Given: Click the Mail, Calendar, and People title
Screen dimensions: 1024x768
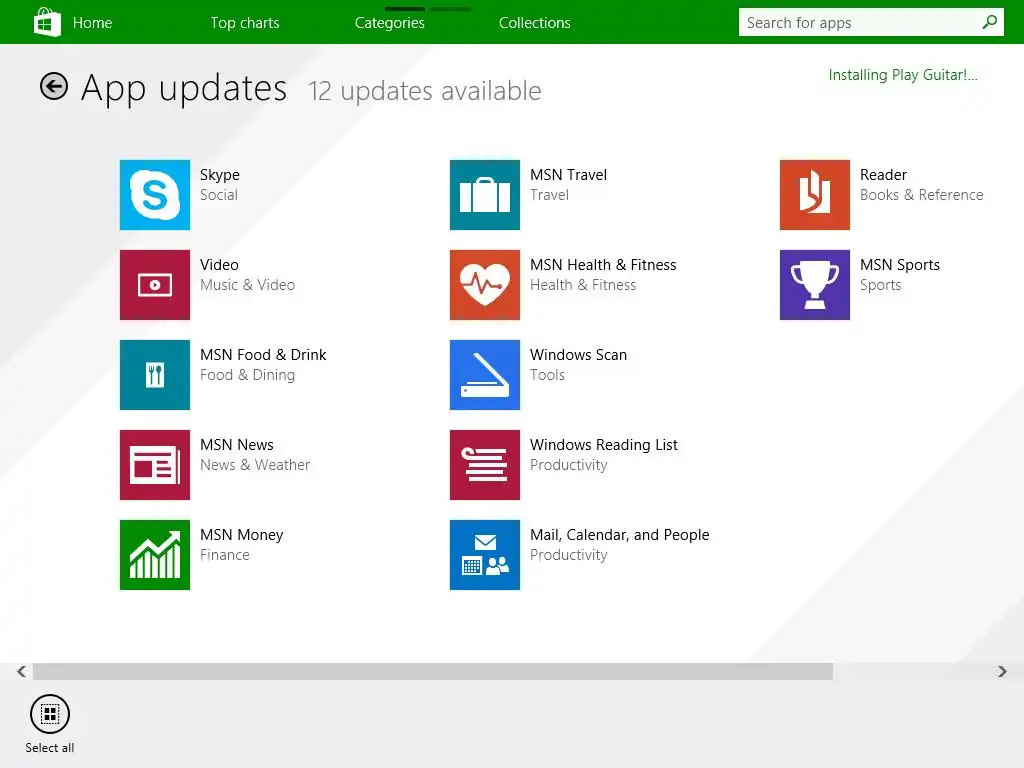Looking at the screenshot, I should [619, 536].
